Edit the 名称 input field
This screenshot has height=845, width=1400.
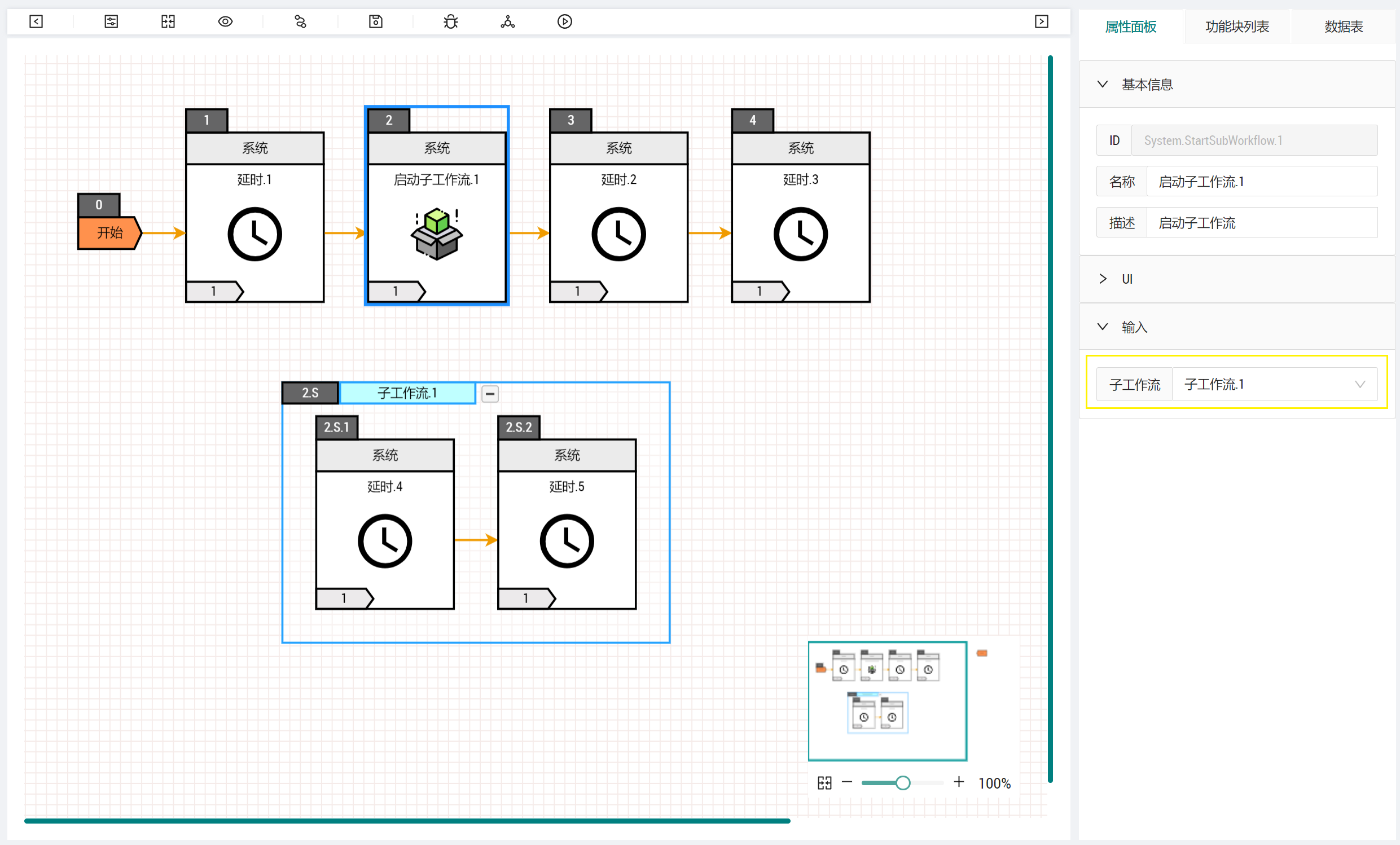[x=1262, y=182]
